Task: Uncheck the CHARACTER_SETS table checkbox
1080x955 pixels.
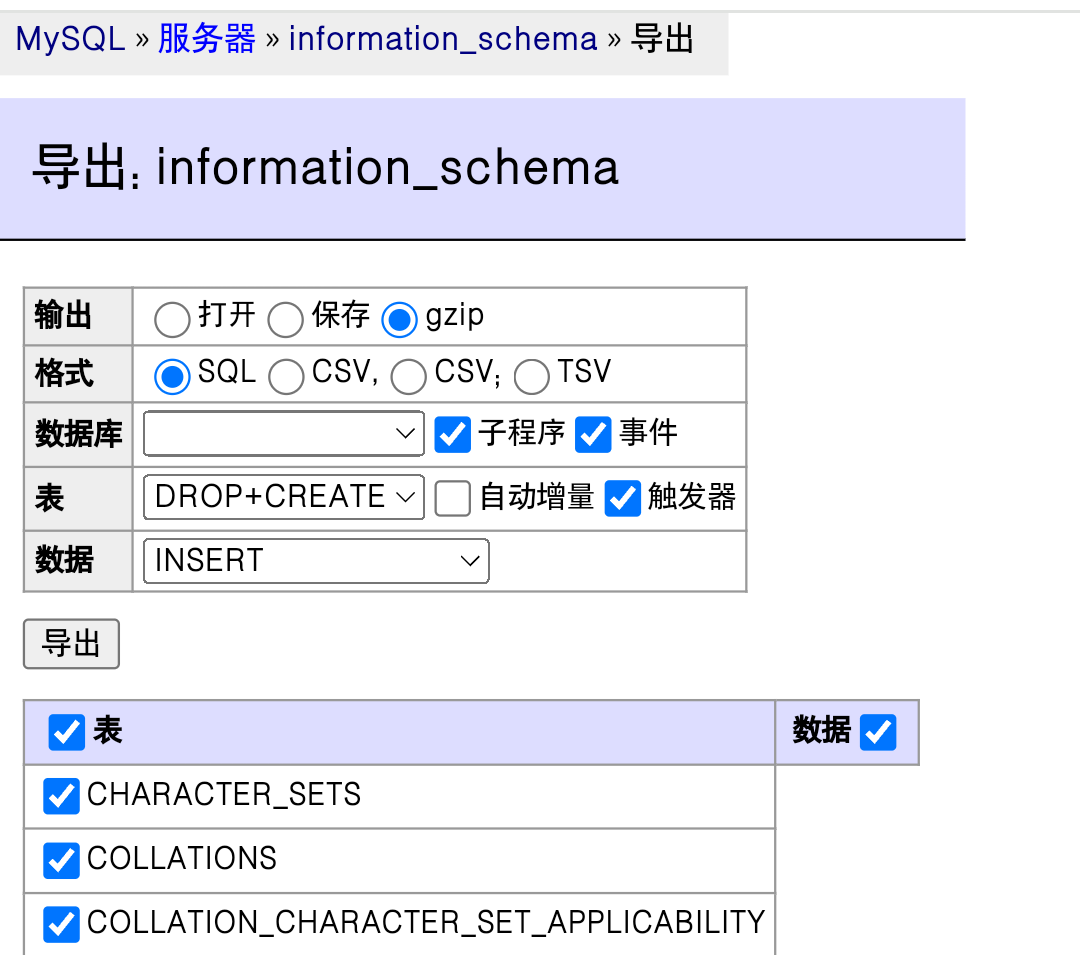Action: tap(62, 796)
